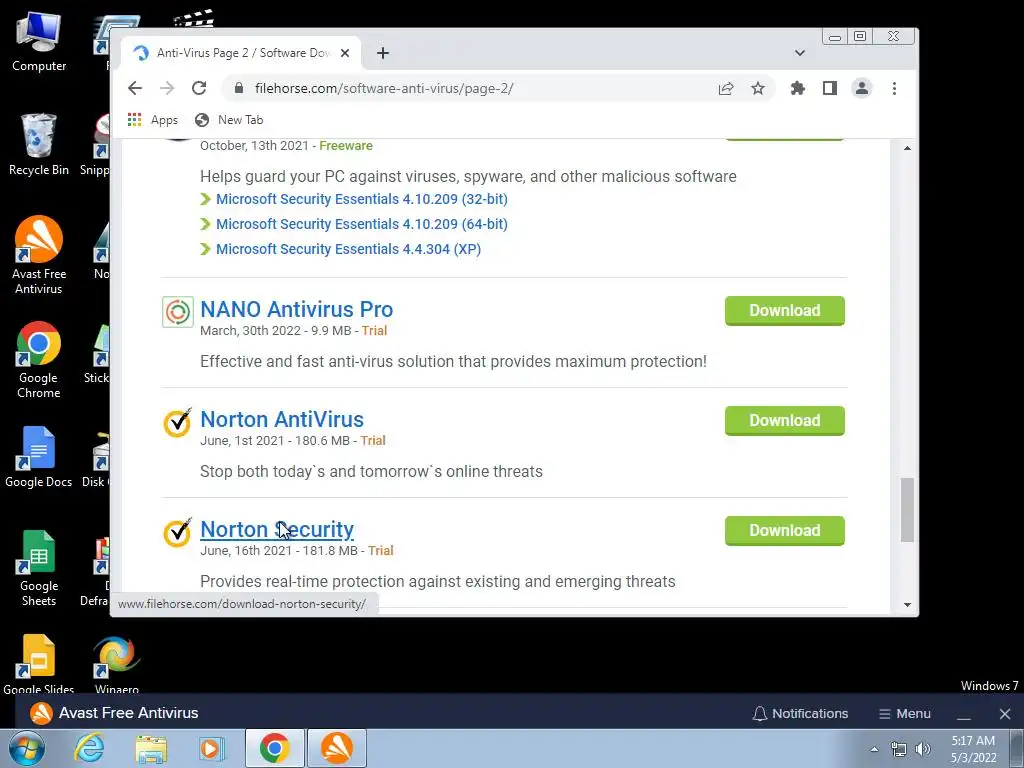Select the Recycle Bin desktop icon
The width and height of the screenshot is (1024, 768).
coord(39,145)
